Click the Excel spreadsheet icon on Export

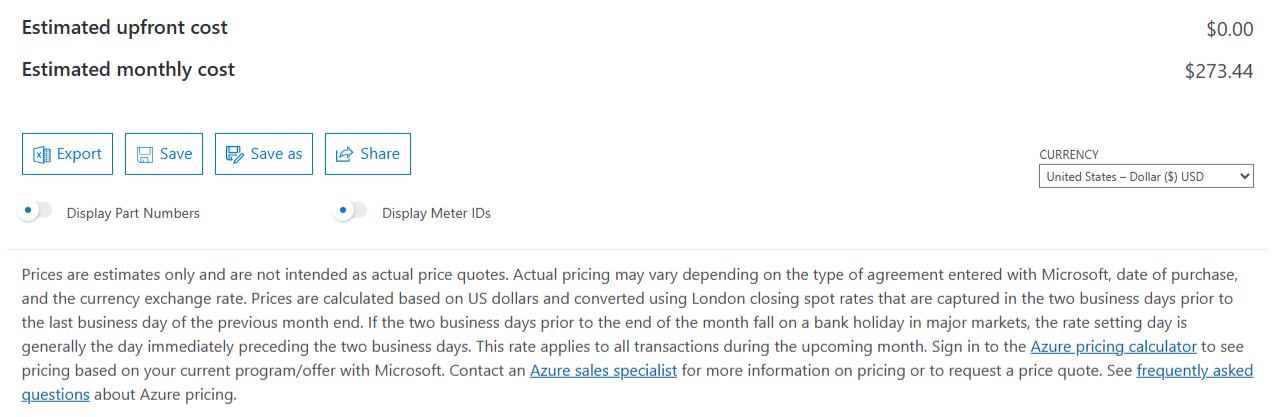tap(42, 154)
